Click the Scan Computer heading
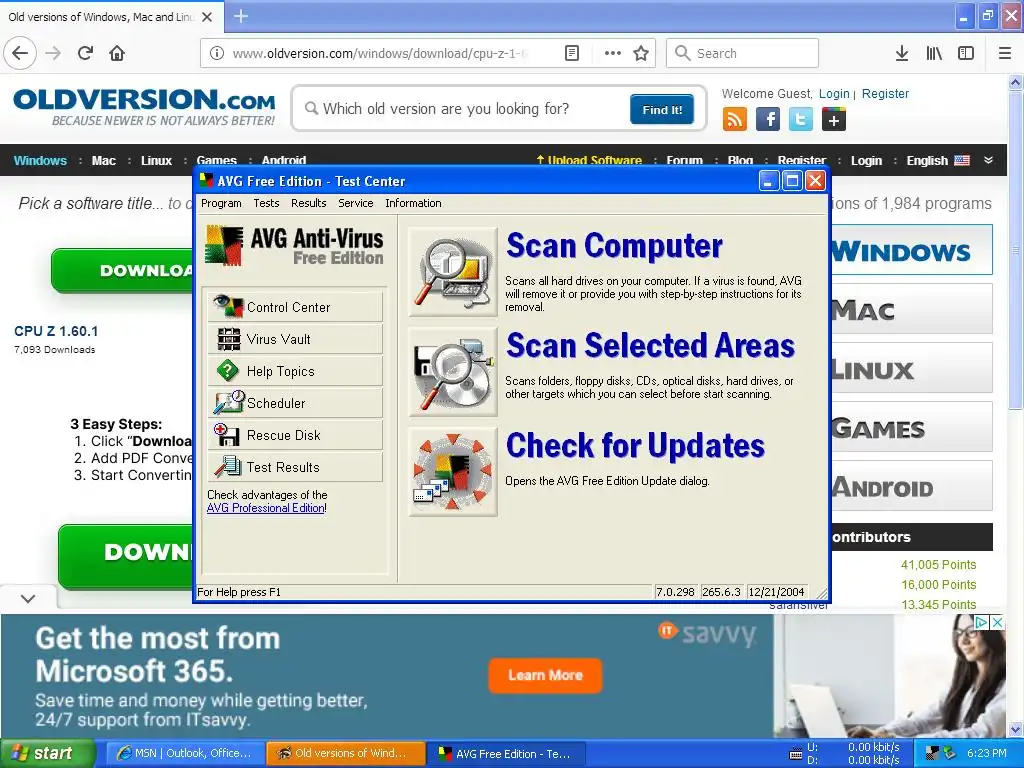Screen dimensions: 1024x768 [x=614, y=246]
